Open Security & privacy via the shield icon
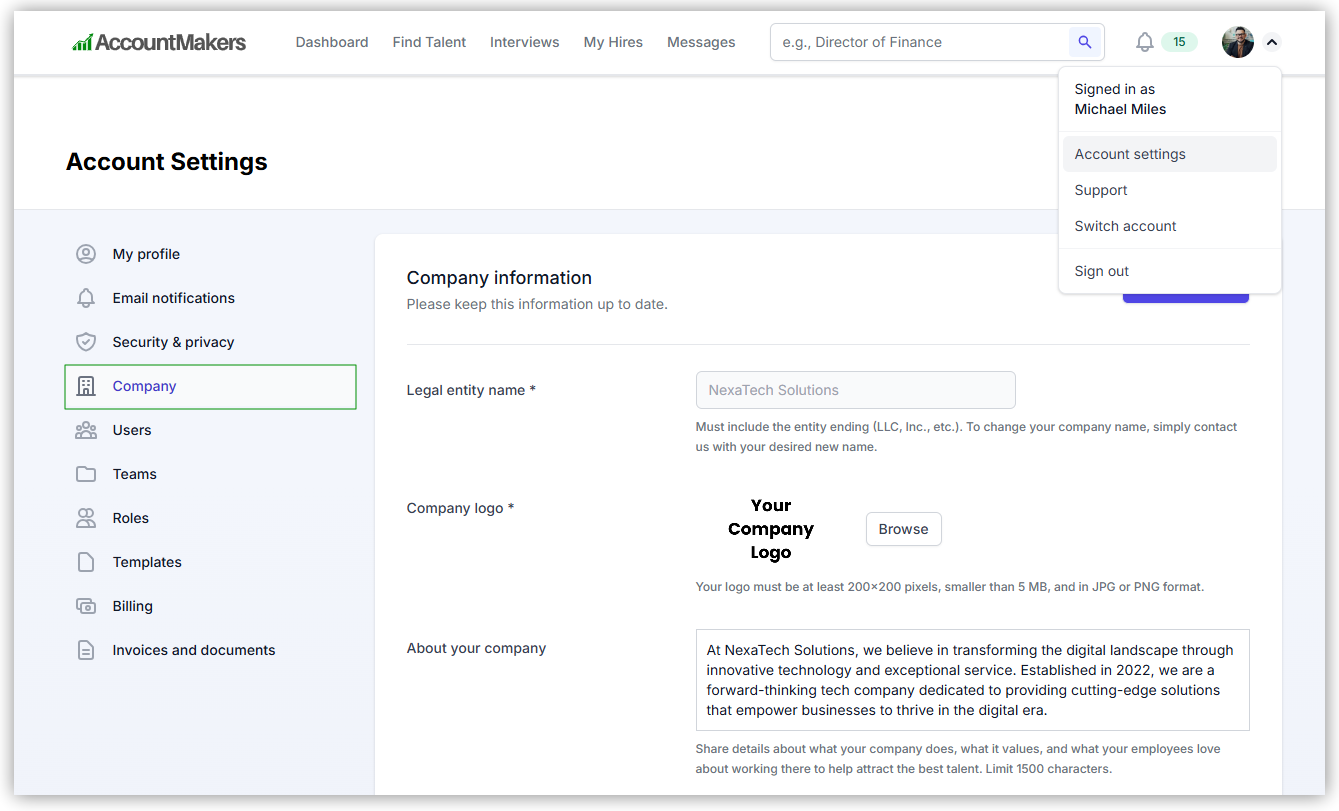Screen dimensions: 1339x811 point(86,341)
